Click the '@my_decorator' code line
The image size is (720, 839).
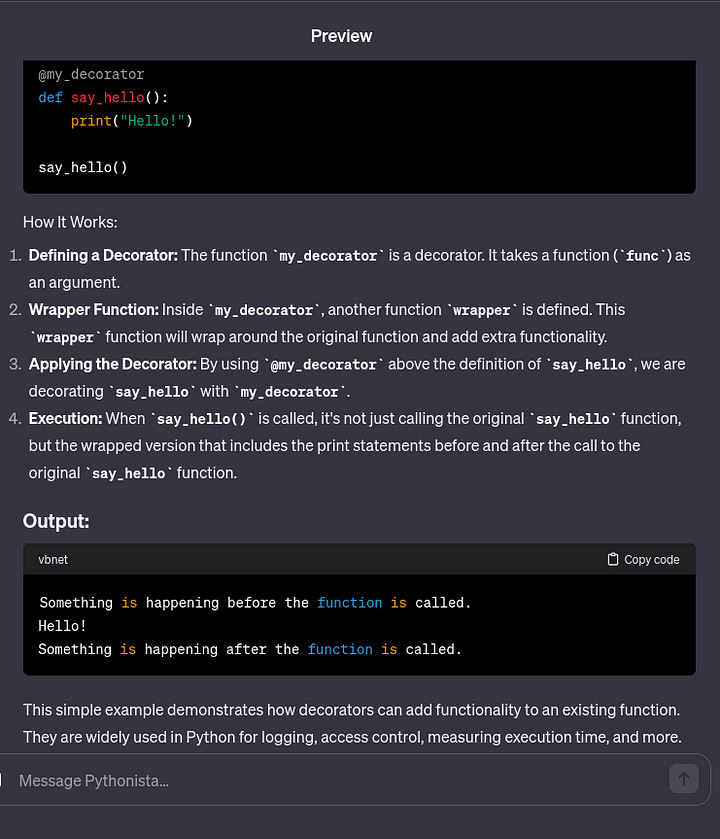pyautogui.click(x=91, y=74)
